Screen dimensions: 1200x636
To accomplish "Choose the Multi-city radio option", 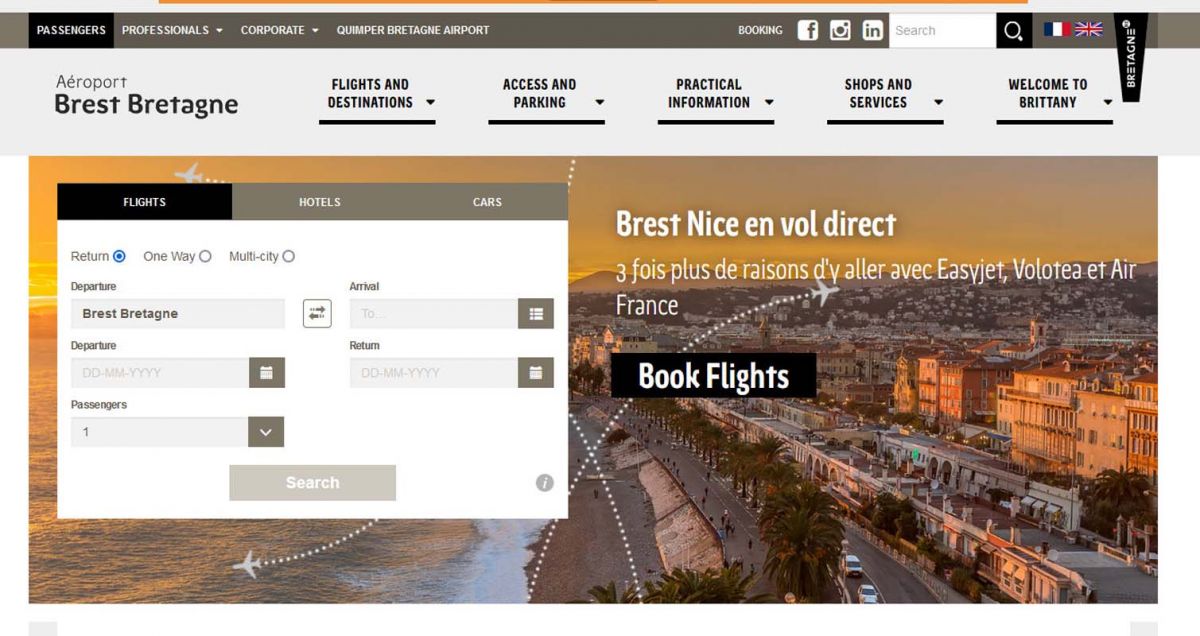I will tap(288, 256).
